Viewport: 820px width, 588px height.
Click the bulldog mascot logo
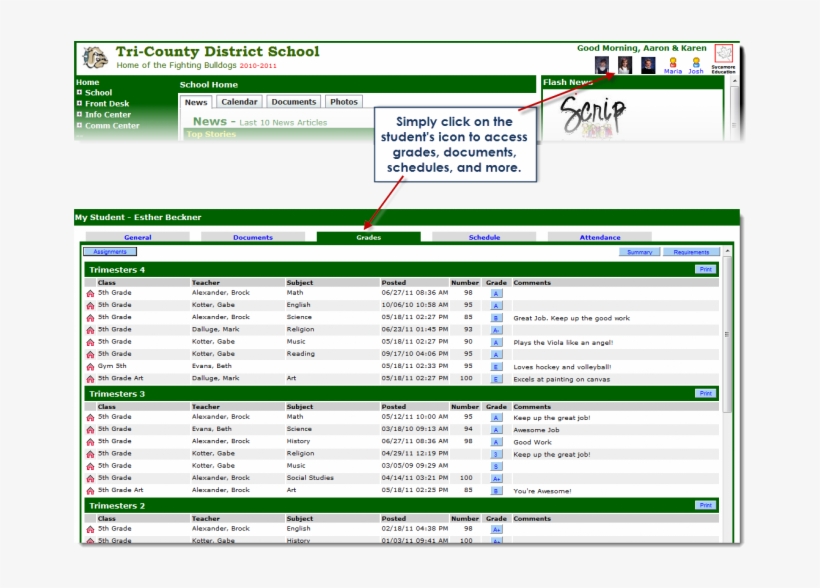[x=95, y=57]
